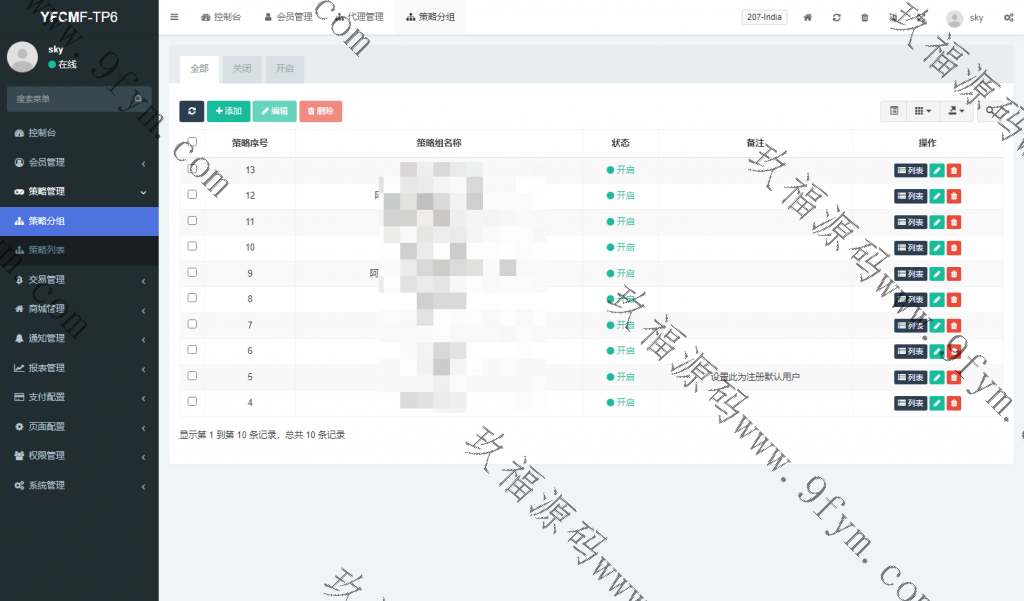Expand the 会员管理 sidebar menu
The height and width of the screenshot is (601, 1024).
click(x=79, y=162)
